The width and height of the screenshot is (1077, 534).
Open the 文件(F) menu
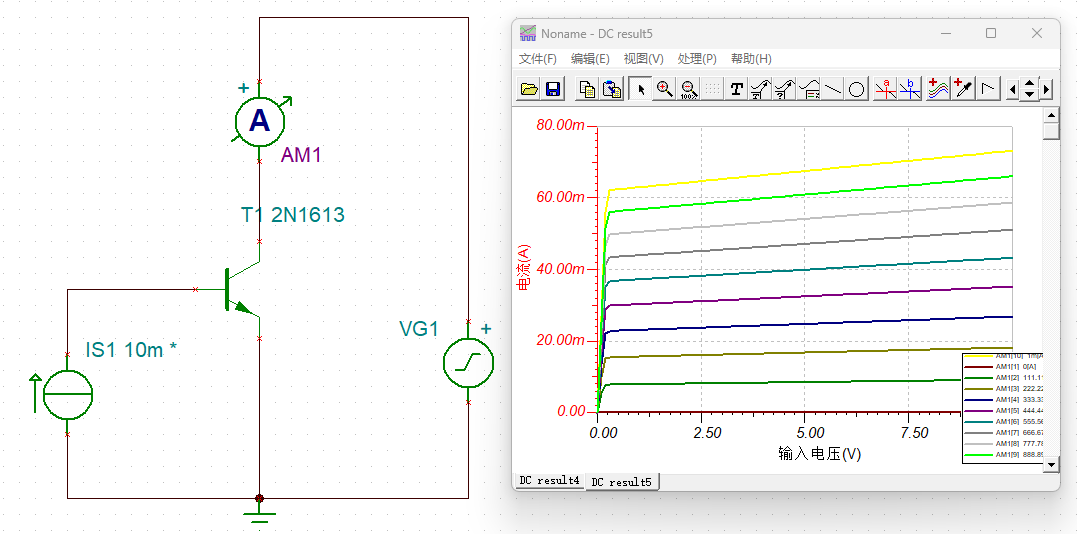tap(537, 59)
